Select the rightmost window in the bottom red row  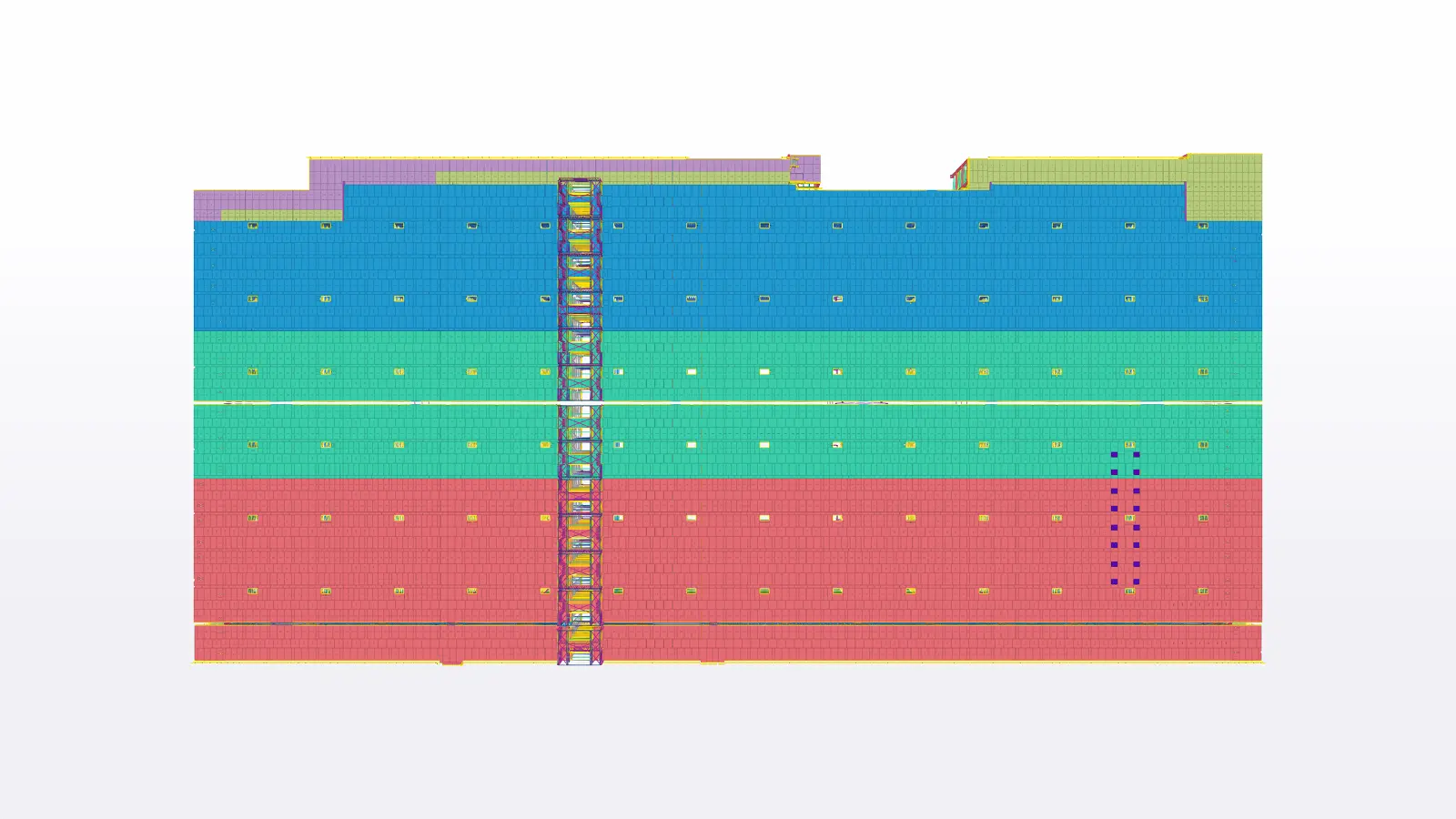point(1203,591)
